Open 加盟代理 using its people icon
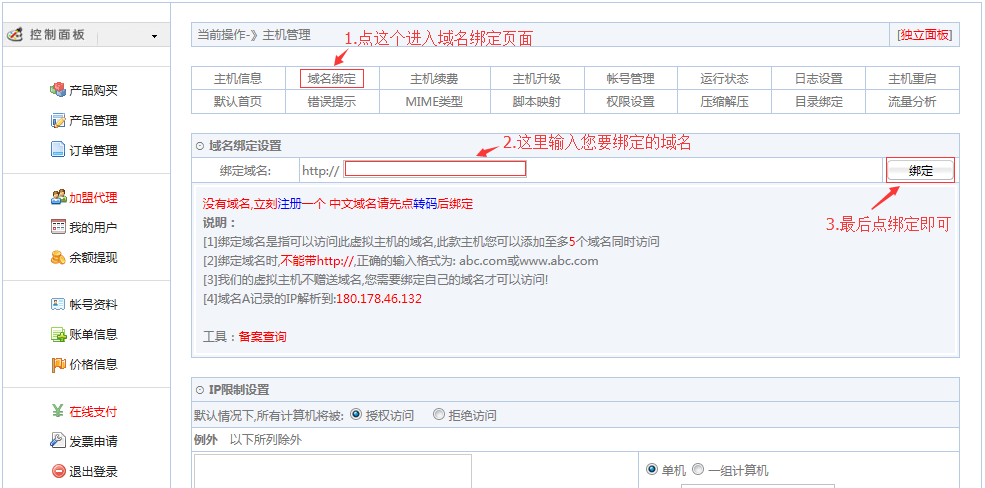Image resolution: width=985 pixels, height=488 pixels. coord(58,197)
